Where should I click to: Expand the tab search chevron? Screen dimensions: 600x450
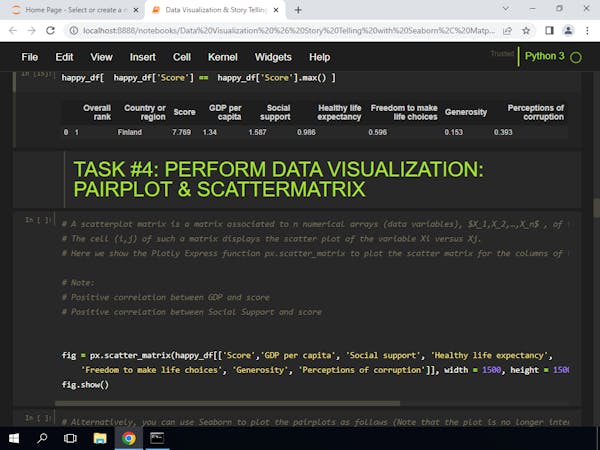pos(506,8)
